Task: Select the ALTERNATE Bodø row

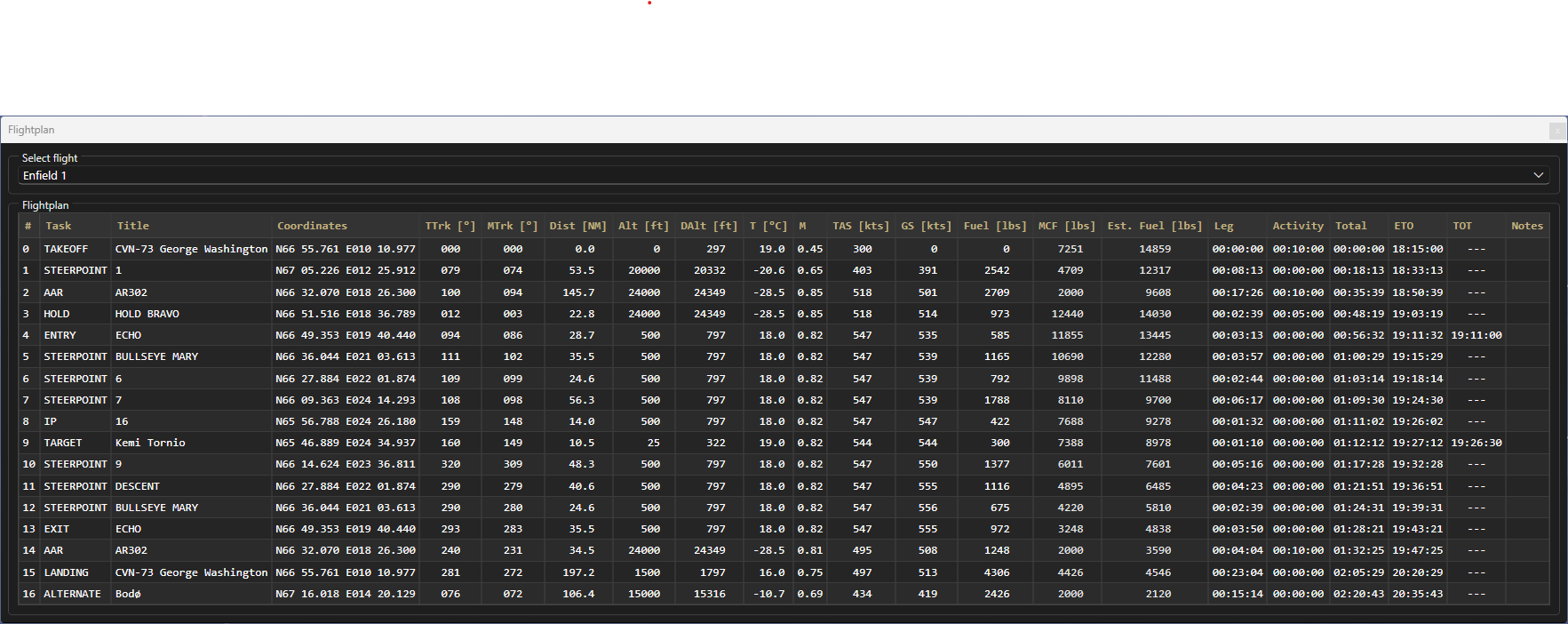Action: [128, 594]
